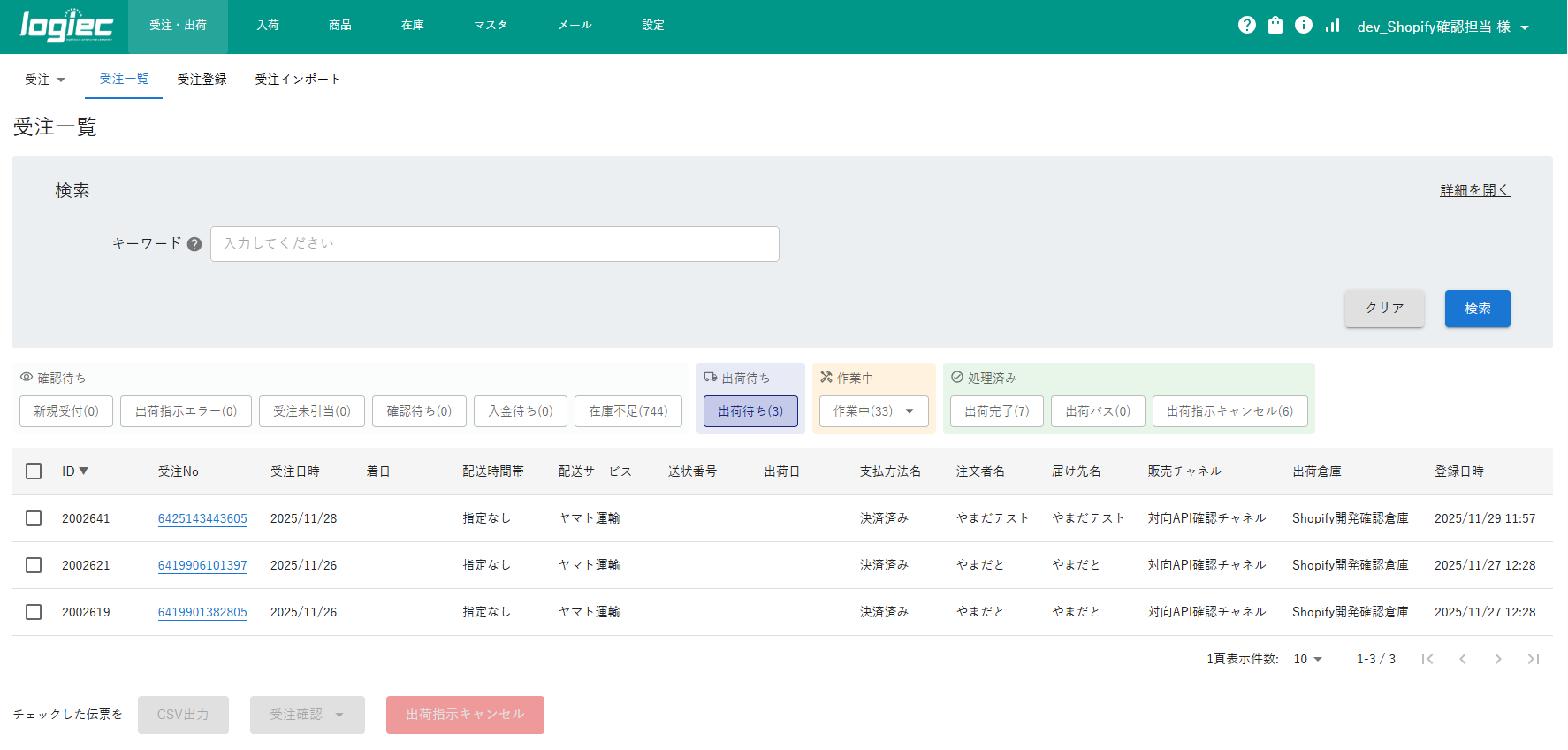Open order link 6425143443605
Screen dimensions: 1568x750
click(202, 518)
